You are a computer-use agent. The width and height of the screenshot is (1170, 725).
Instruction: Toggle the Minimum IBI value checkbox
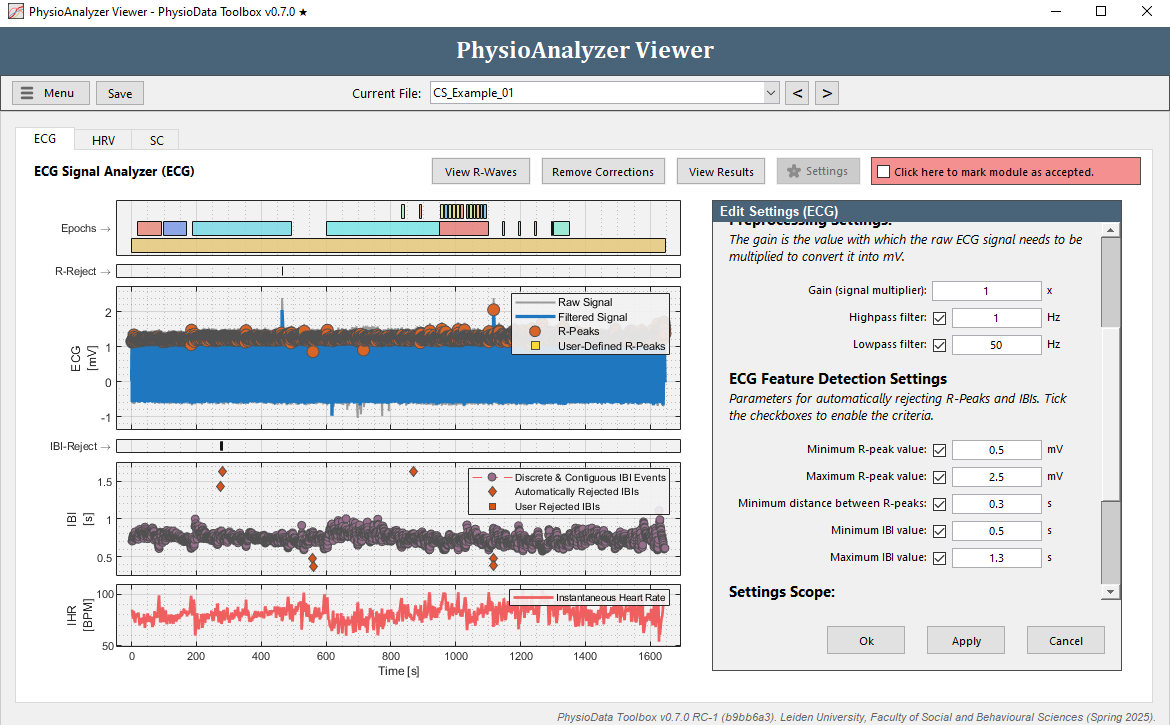click(939, 530)
